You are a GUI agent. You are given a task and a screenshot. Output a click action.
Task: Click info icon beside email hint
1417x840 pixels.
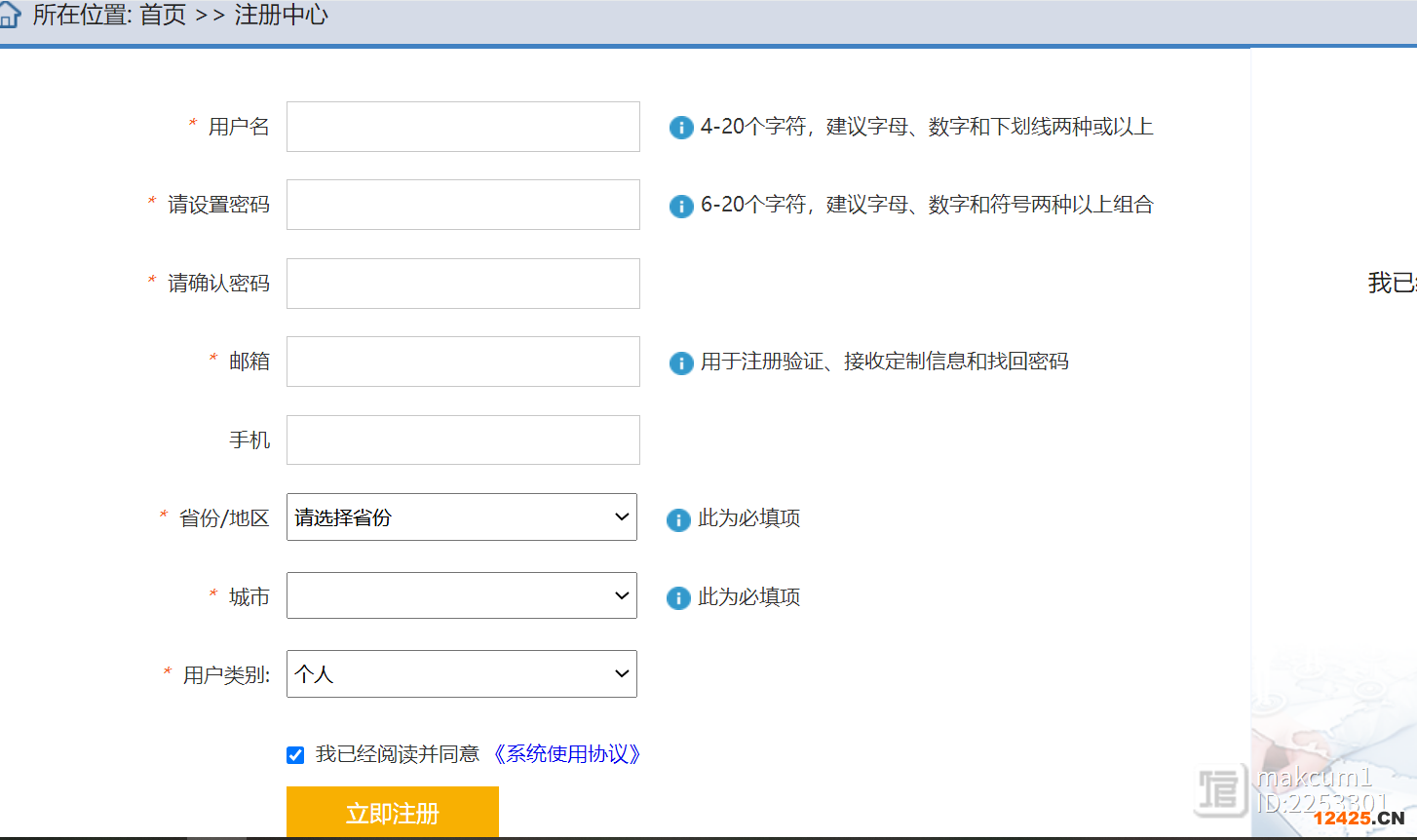680,363
